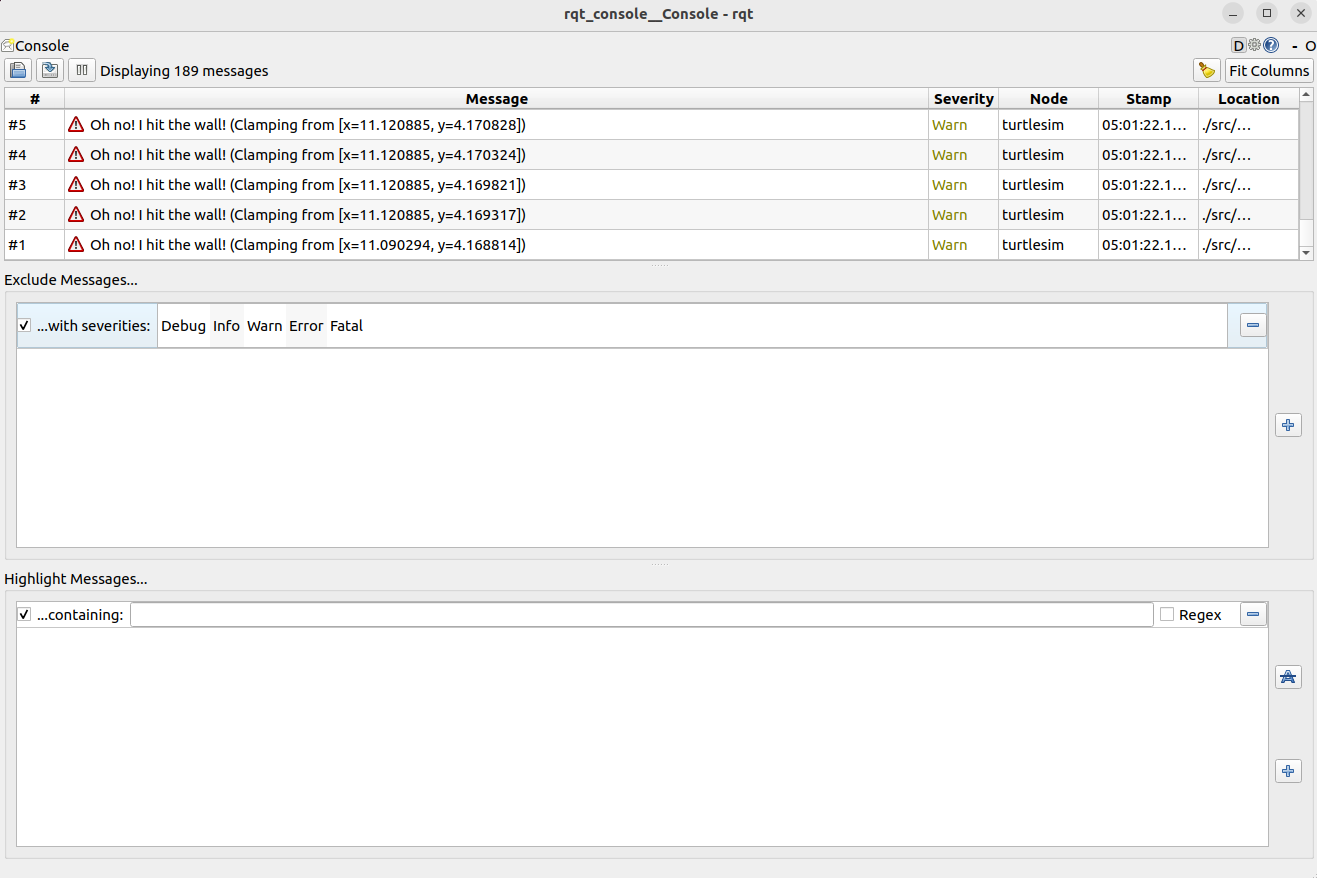
Task: Focus the '...containing' highlight text field
Action: click(x=641, y=615)
